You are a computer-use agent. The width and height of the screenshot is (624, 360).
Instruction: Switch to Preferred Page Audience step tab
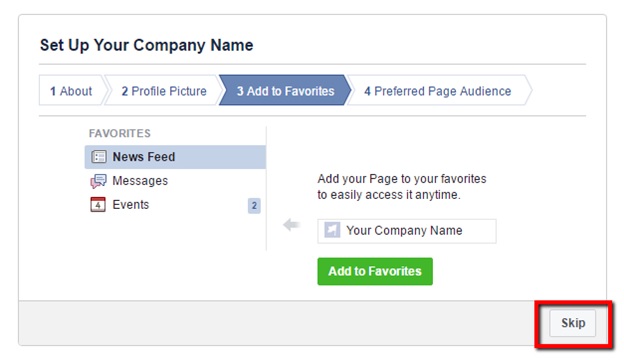pyautogui.click(x=438, y=91)
